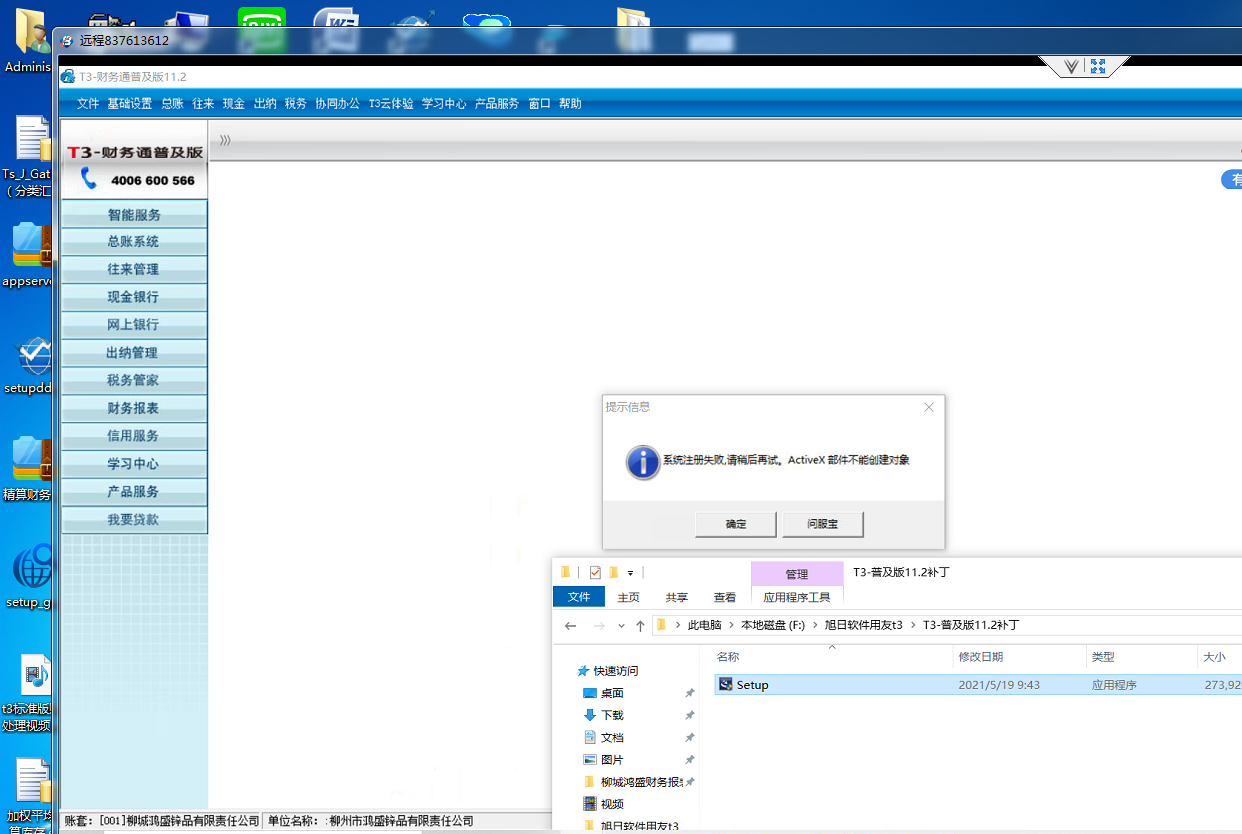Image resolution: width=1242 pixels, height=834 pixels.
Task: Click the remote toolbar collapse chevron icon
Action: click(x=1071, y=67)
